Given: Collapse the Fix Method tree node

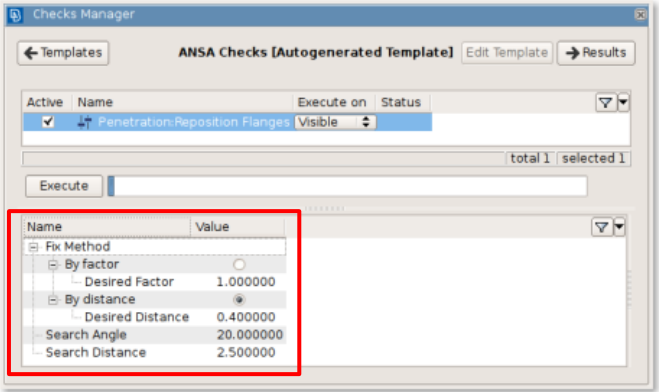Looking at the screenshot, I should [x=33, y=247].
